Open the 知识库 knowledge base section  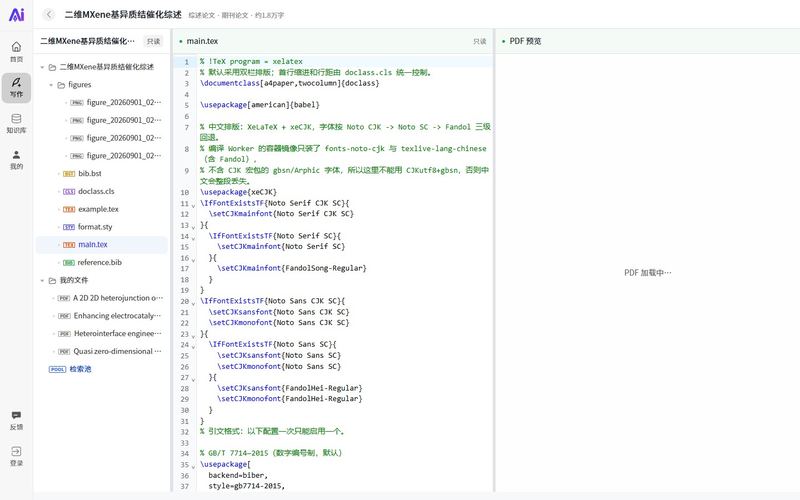pyautogui.click(x=16, y=123)
